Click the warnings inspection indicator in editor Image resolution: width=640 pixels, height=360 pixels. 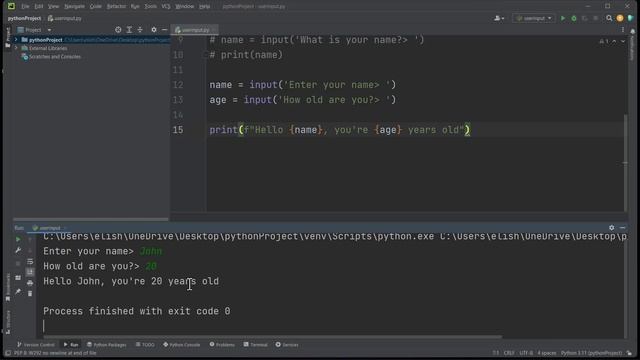point(604,41)
